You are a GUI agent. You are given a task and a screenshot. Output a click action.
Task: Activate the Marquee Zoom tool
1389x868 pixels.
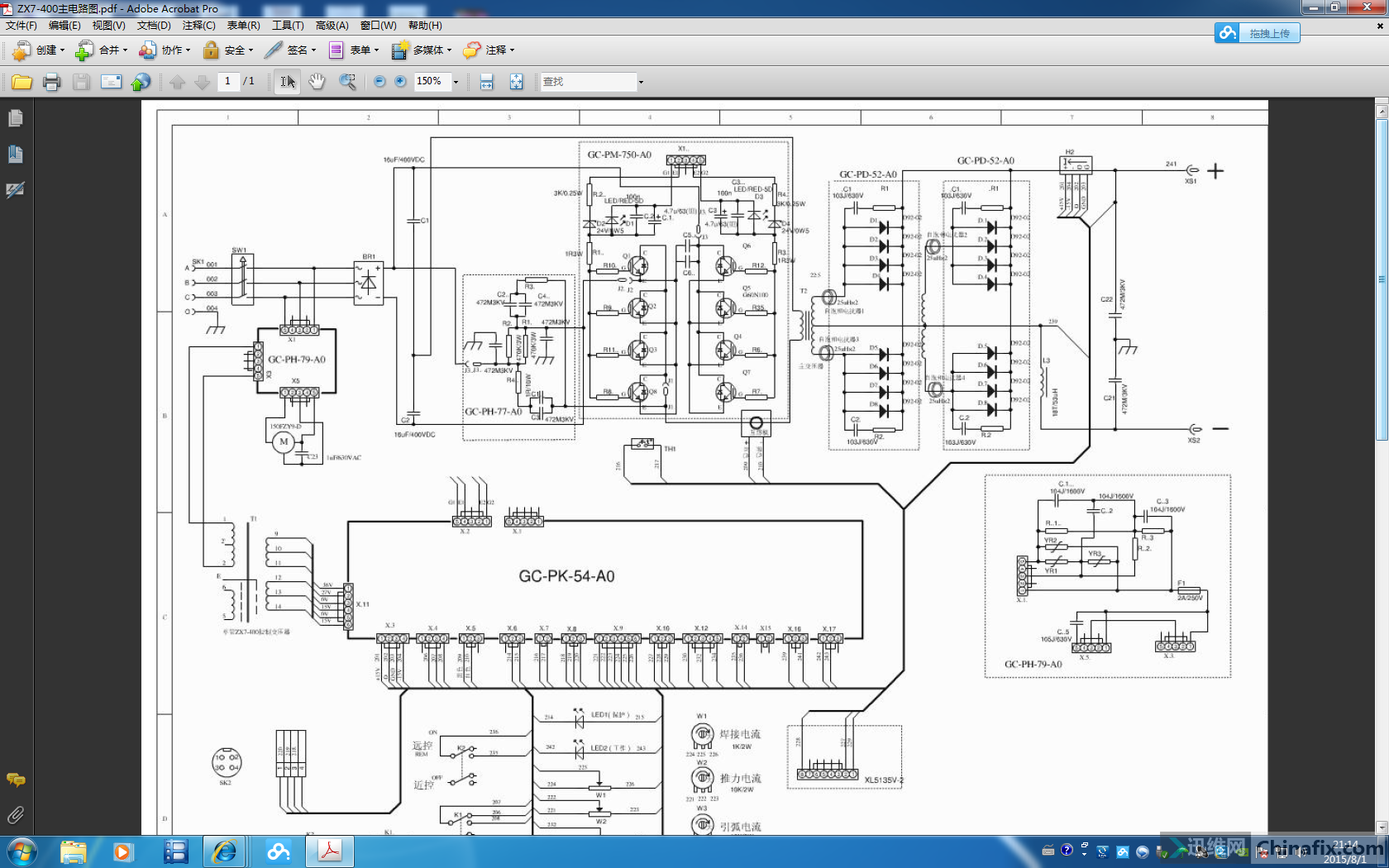click(x=347, y=82)
